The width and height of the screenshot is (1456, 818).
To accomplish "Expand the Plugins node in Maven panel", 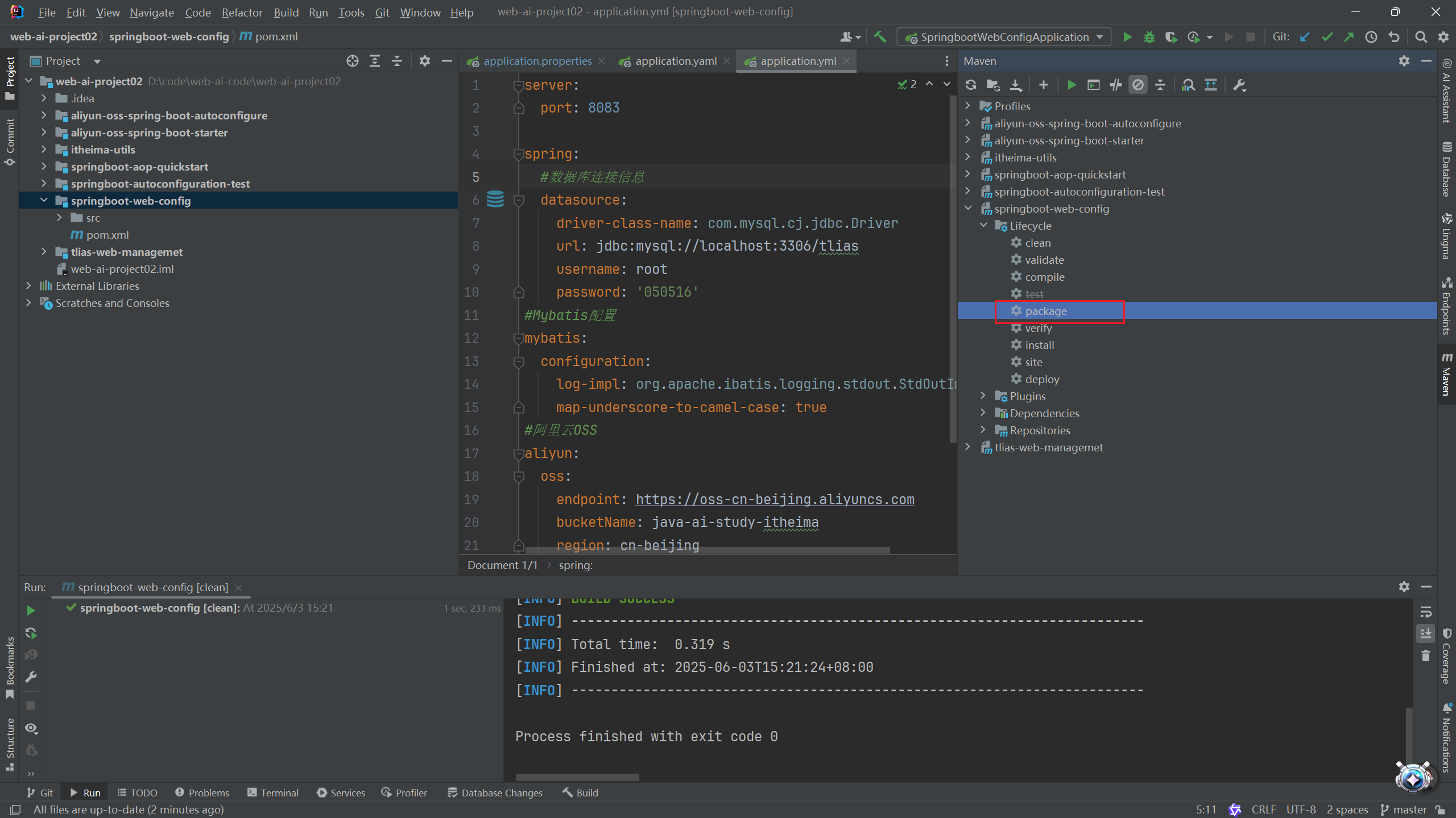I will click(x=983, y=396).
